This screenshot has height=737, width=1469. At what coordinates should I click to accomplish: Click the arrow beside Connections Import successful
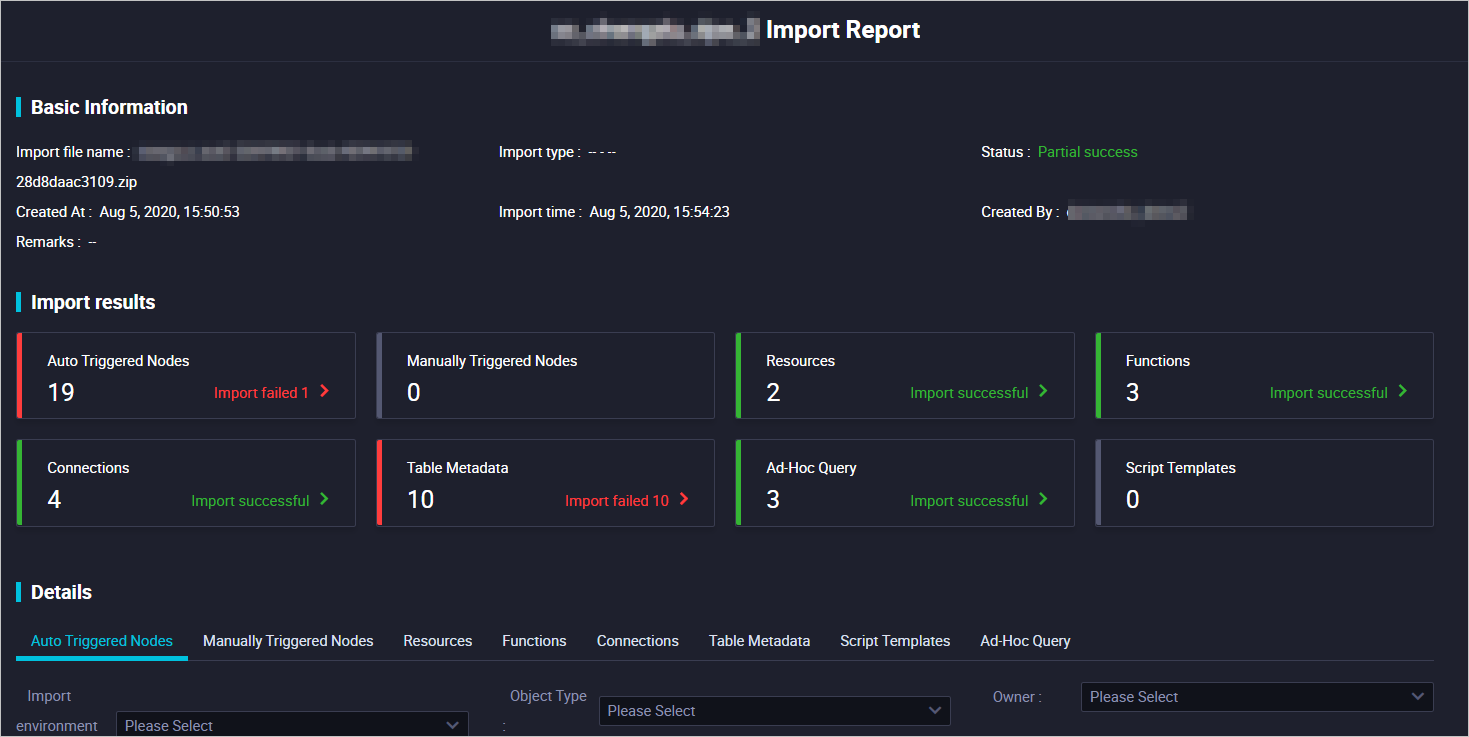coord(324,499)
